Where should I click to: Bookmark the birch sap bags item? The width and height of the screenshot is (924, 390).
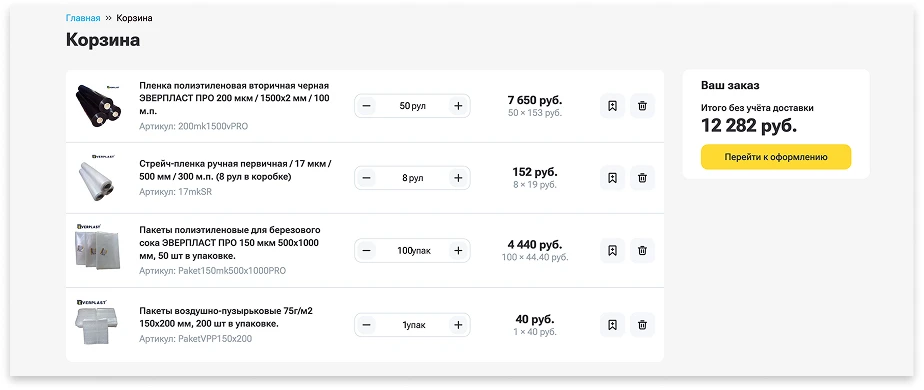(612, 250)
